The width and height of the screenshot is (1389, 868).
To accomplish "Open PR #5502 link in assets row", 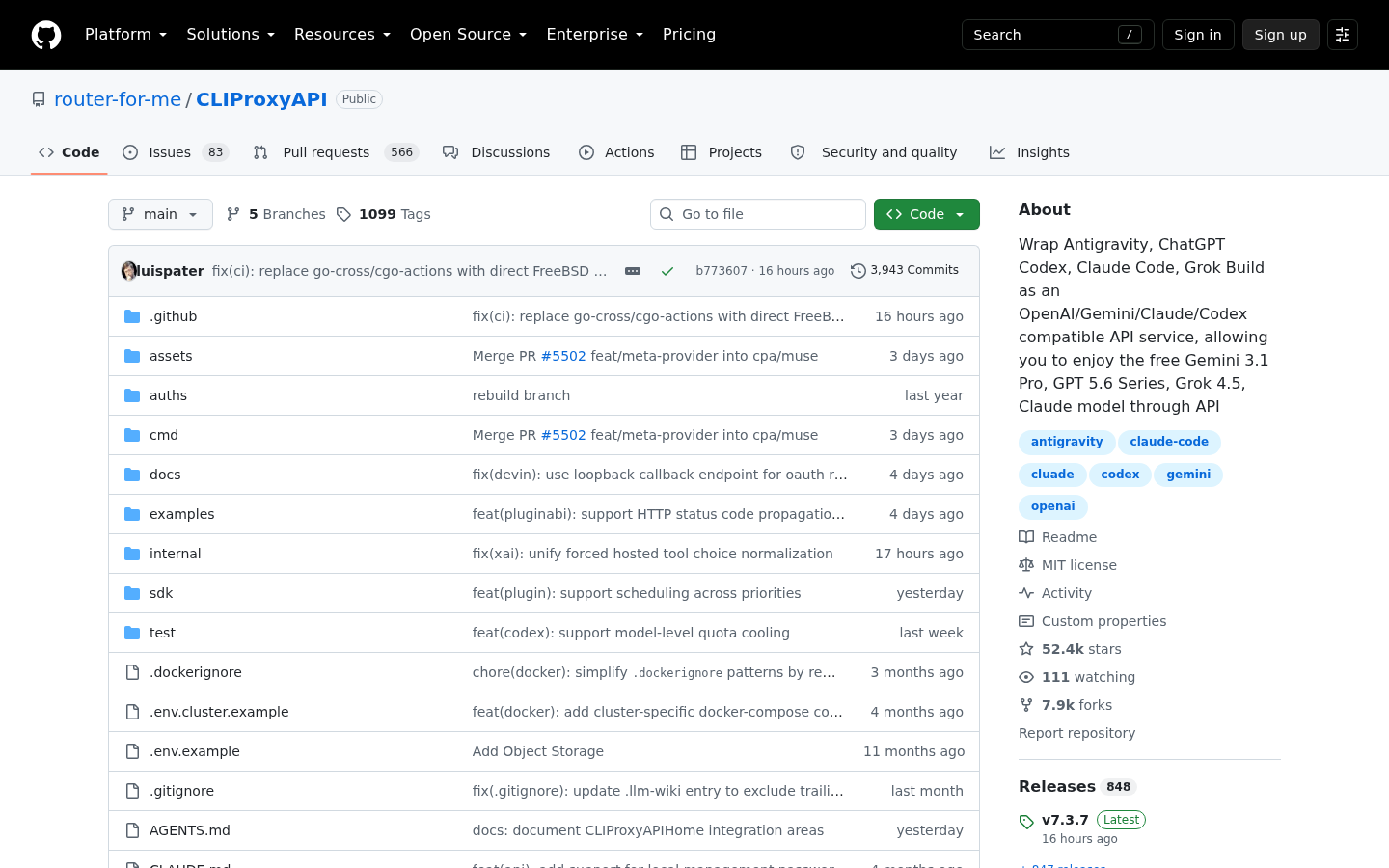I will [563, 356].
